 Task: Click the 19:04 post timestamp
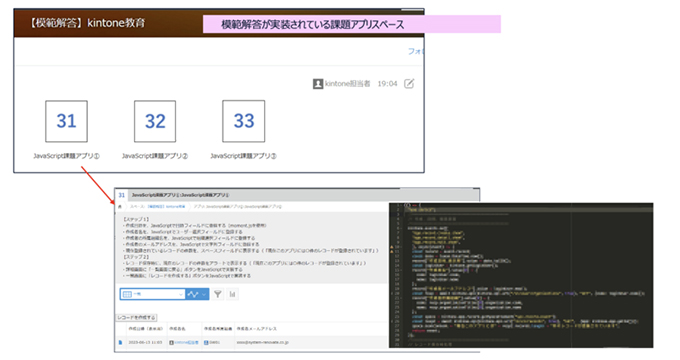click(x=387, y=84)
